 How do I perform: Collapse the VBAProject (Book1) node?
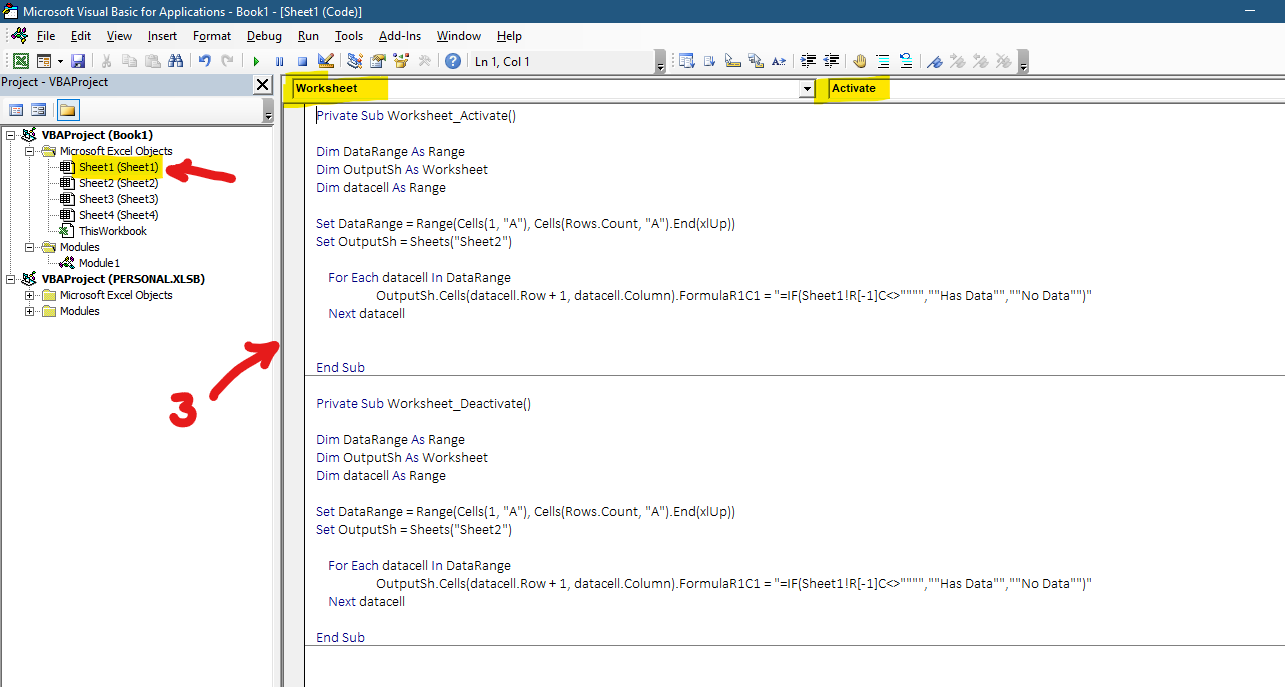pyautogui.click(x=10, y=135)
